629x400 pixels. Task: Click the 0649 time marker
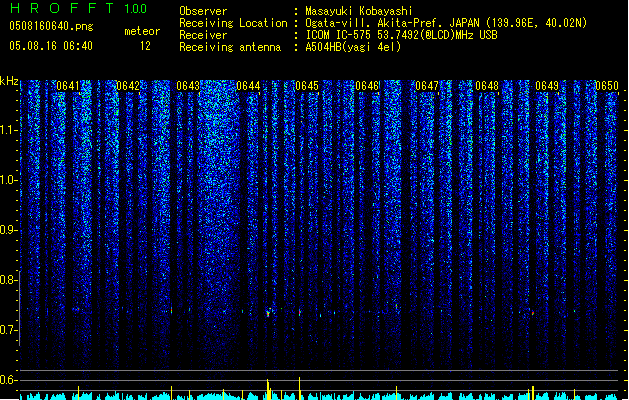pyautogui.click(x=547, y=86)
